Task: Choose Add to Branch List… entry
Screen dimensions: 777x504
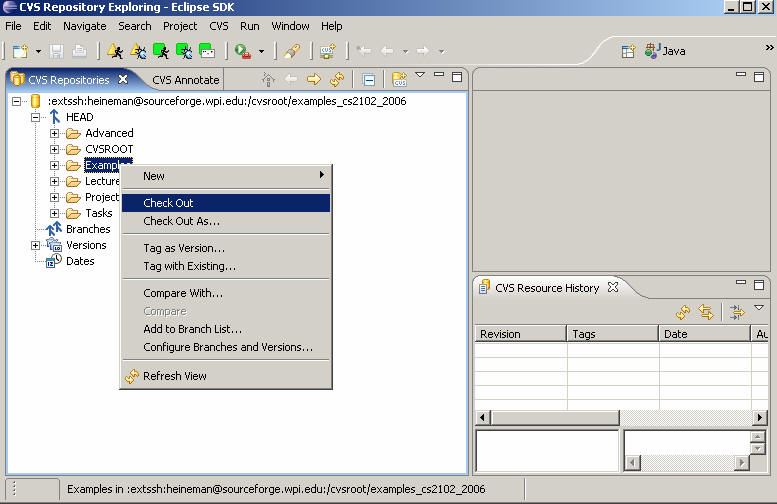Action: [226, 329]
